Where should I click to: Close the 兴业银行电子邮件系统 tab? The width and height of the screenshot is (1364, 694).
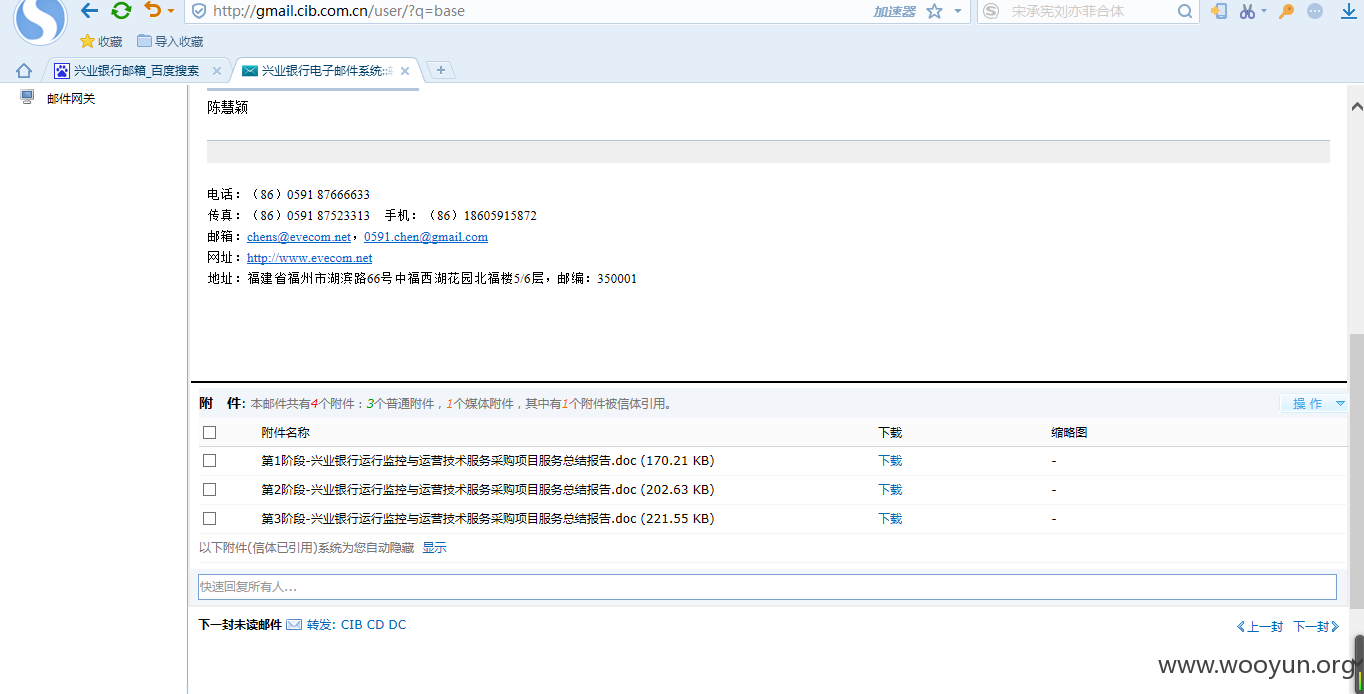pos(405,71)
